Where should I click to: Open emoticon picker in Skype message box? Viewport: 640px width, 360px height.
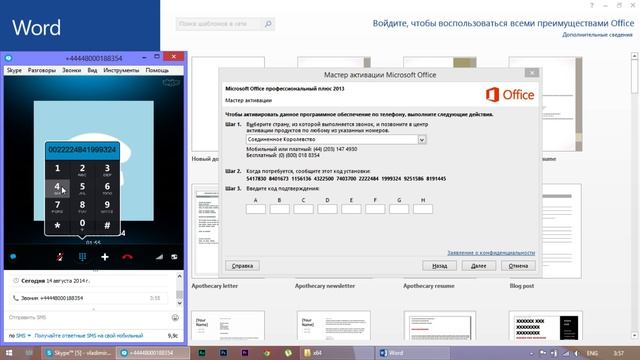click(x=175, y=317)
